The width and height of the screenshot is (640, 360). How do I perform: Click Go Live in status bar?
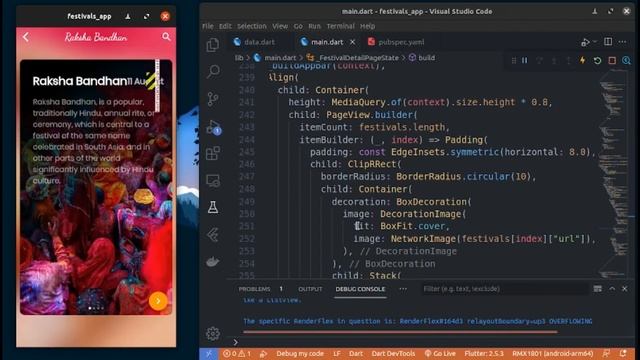(440, 353)
